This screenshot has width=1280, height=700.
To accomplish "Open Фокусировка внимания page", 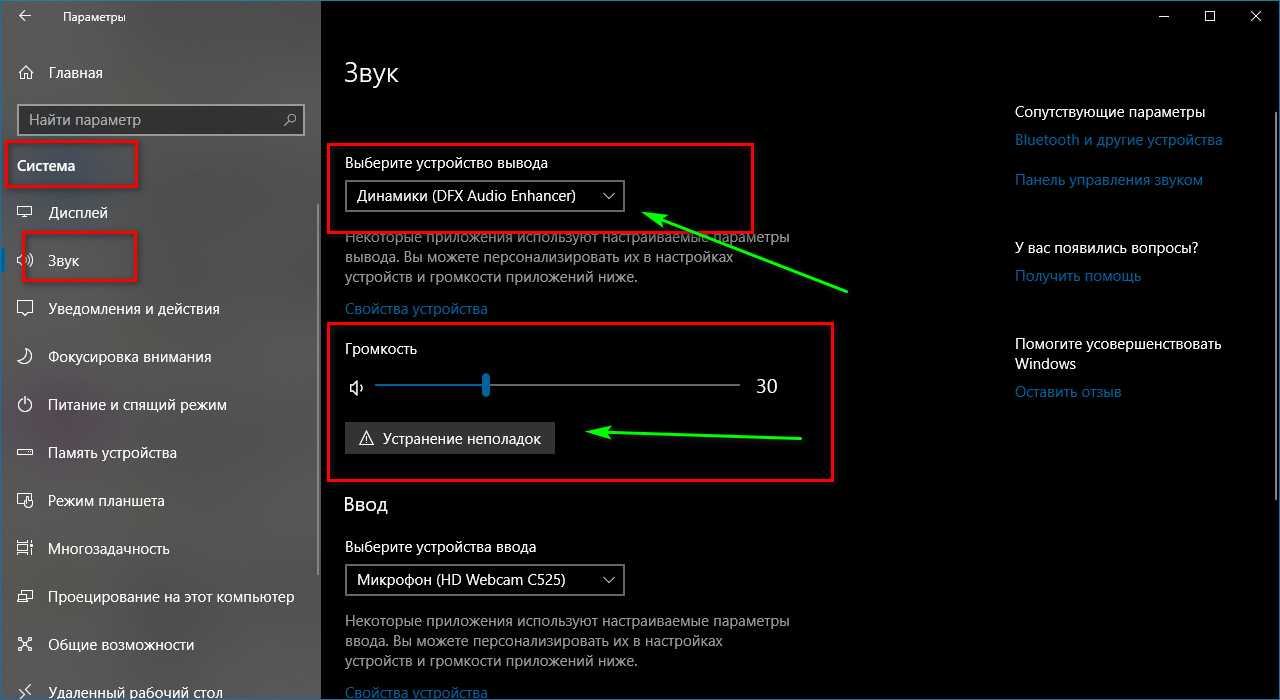I will 130,357.
